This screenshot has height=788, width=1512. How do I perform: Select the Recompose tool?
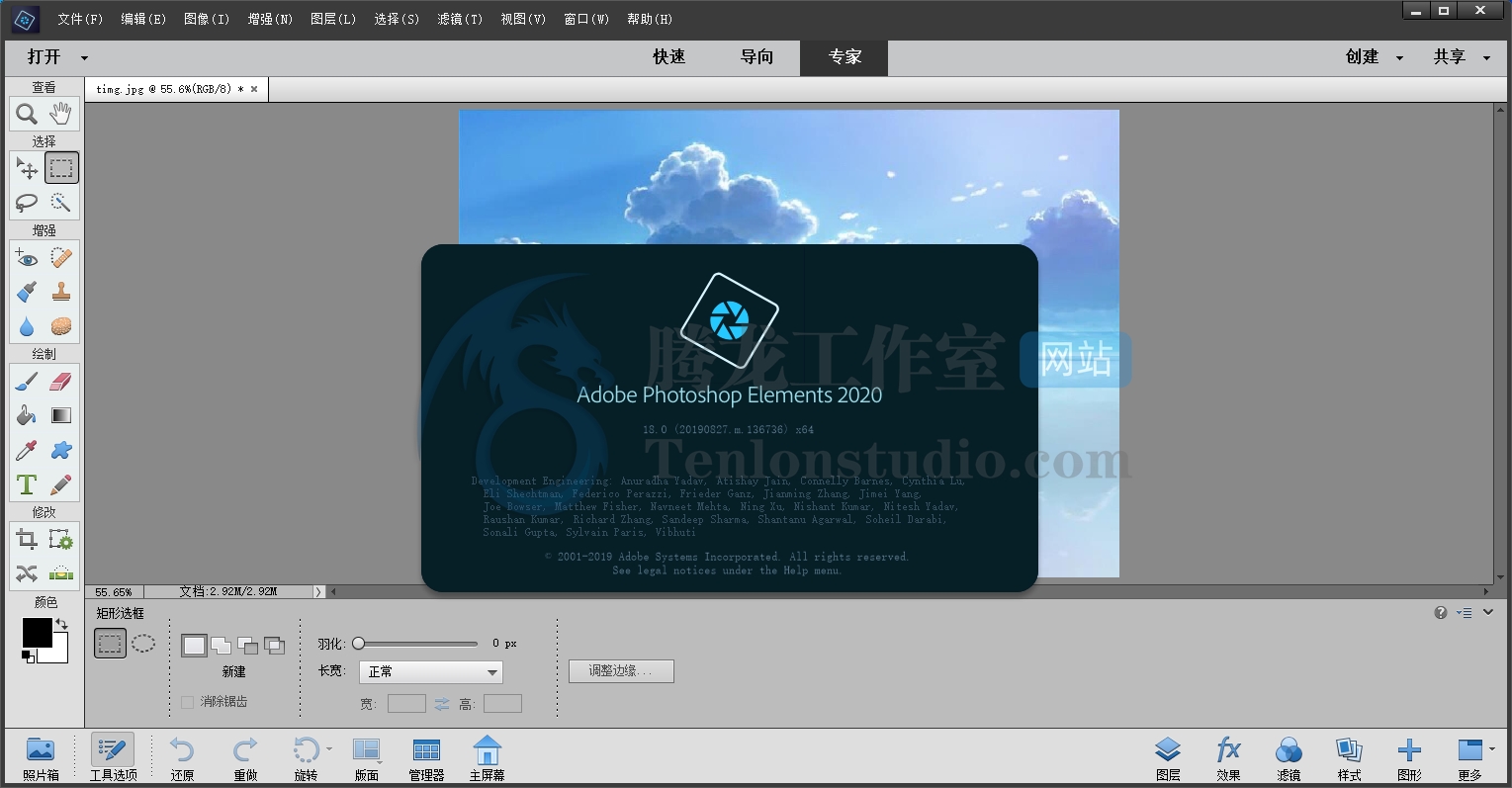(61, 540)
